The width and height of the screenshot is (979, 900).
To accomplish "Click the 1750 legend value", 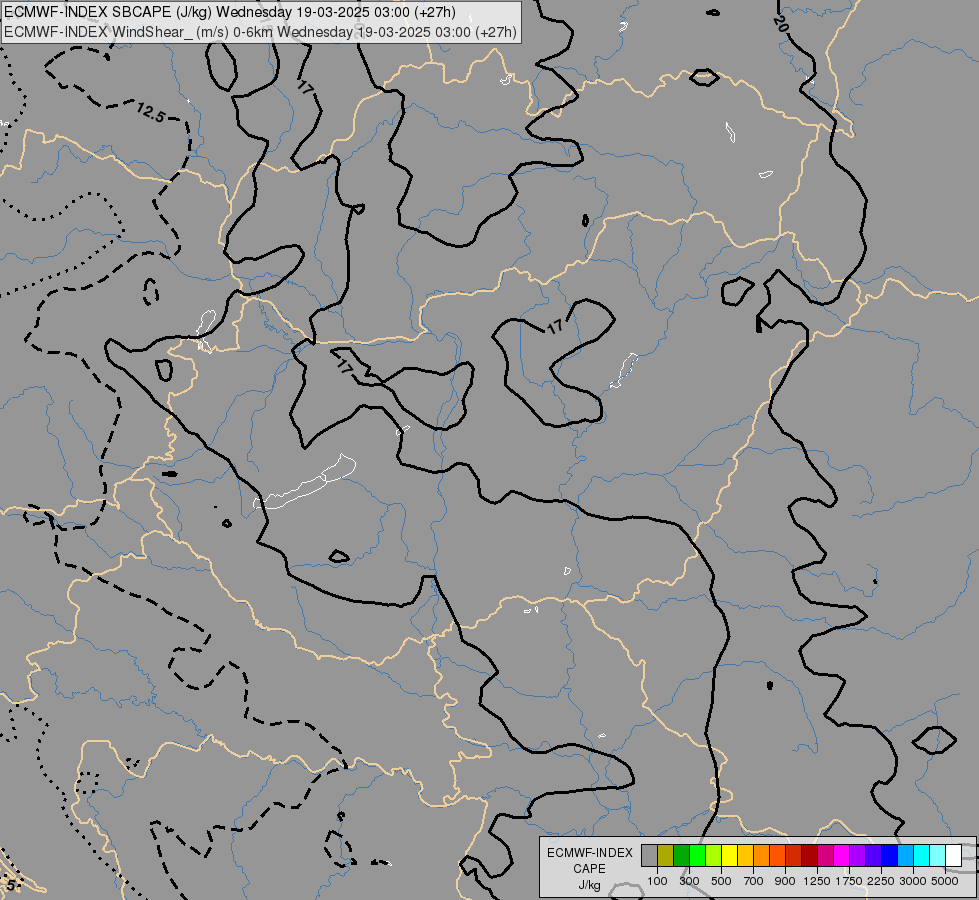I will point(849,881).
